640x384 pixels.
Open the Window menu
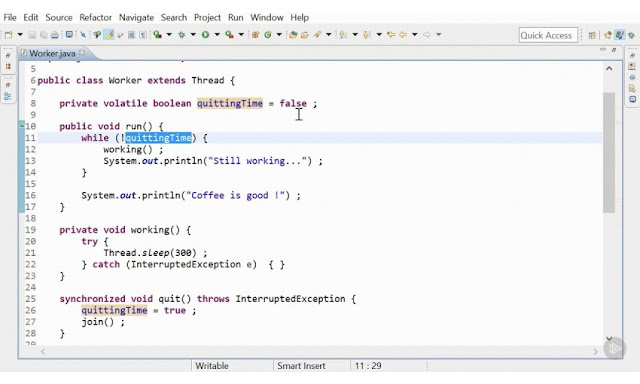tap(267, 18)
